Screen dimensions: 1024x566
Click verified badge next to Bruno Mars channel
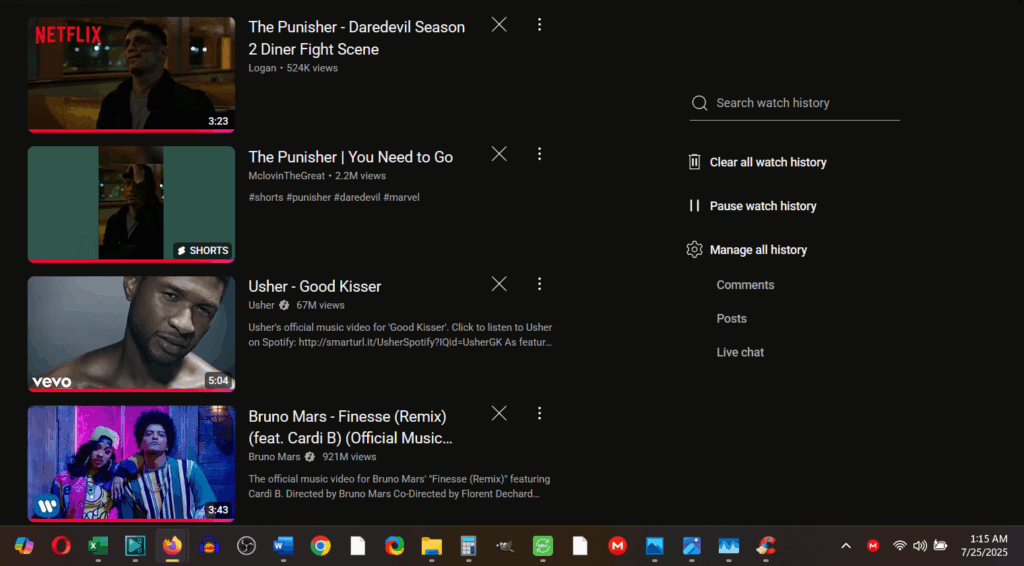(x=310, y=457)
